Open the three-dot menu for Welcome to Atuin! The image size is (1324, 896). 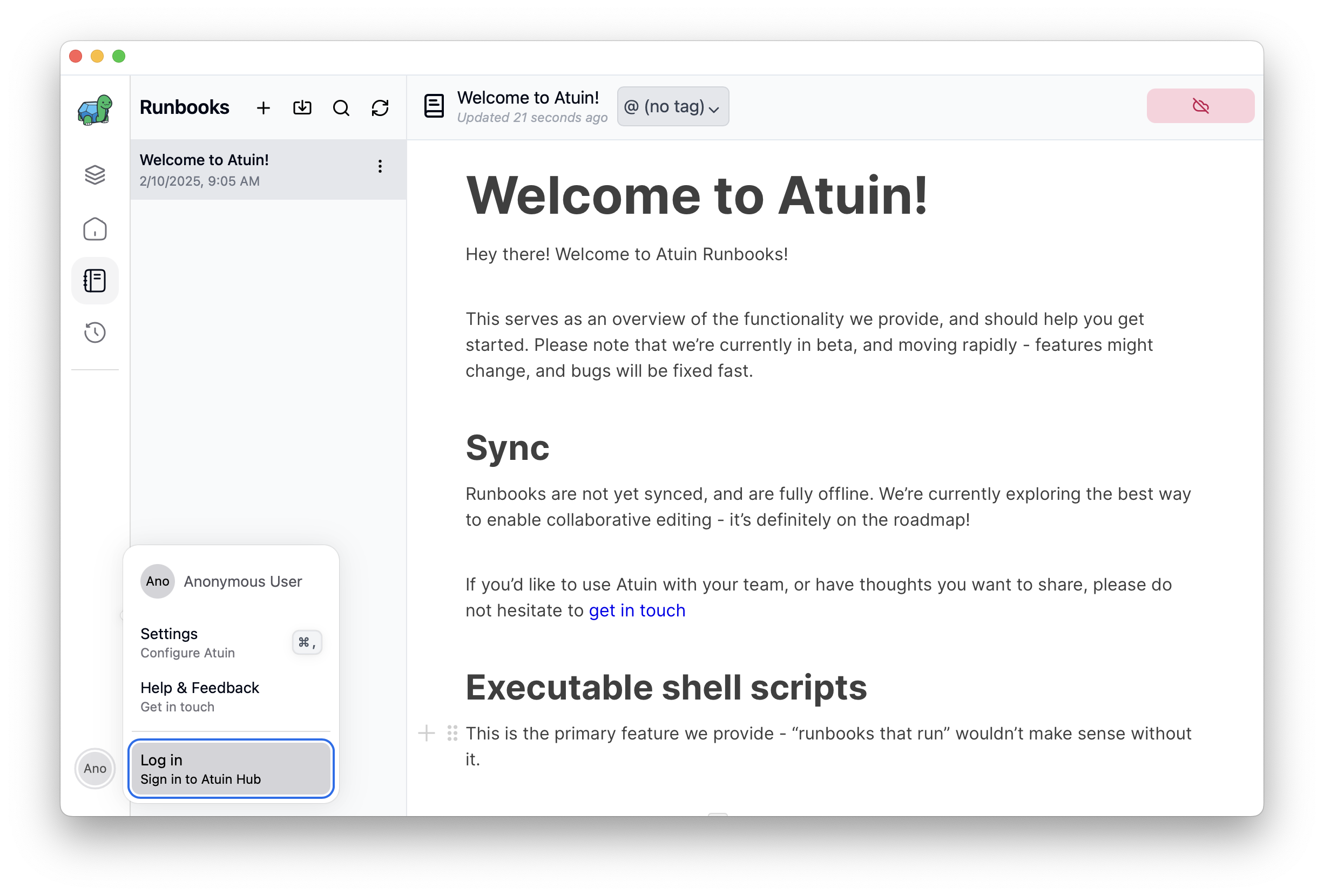(380, 166)
